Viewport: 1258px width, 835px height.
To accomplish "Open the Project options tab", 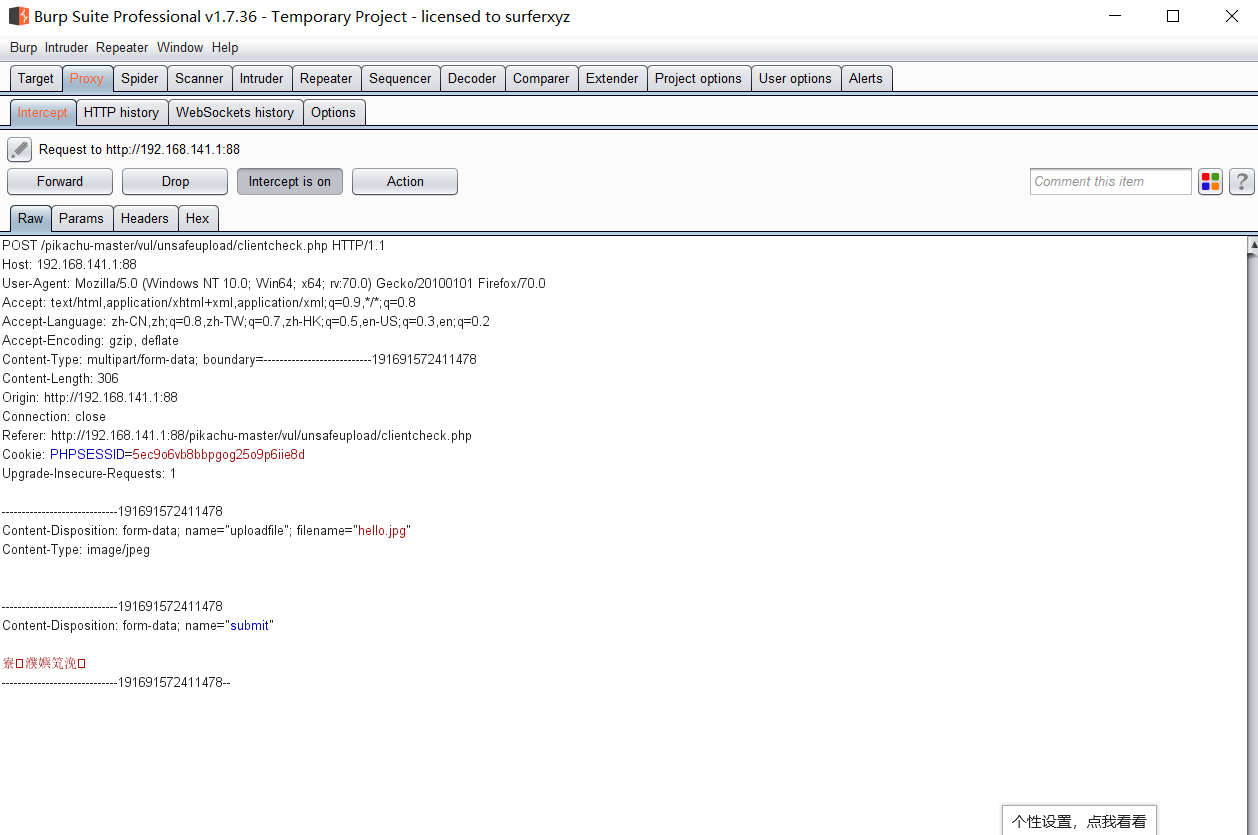I will (698, 78).
